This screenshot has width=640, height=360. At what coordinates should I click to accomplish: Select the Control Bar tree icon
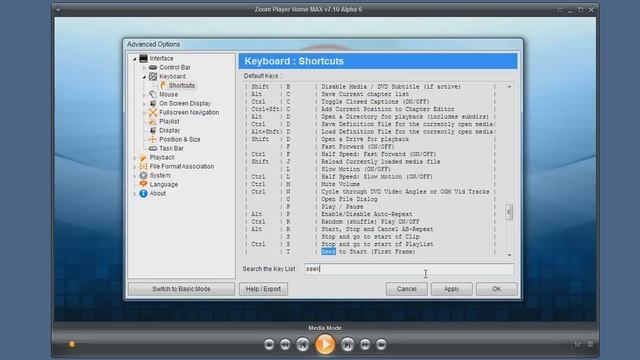(153, 67)
